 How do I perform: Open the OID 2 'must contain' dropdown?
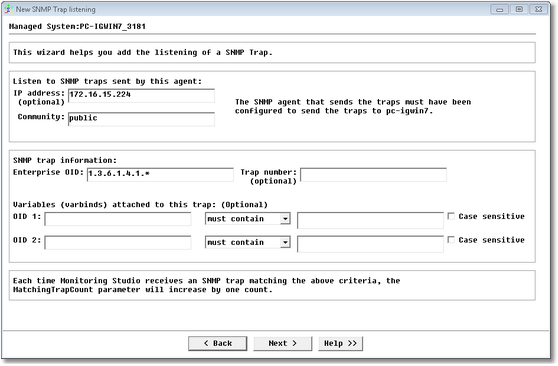(248, 242)
